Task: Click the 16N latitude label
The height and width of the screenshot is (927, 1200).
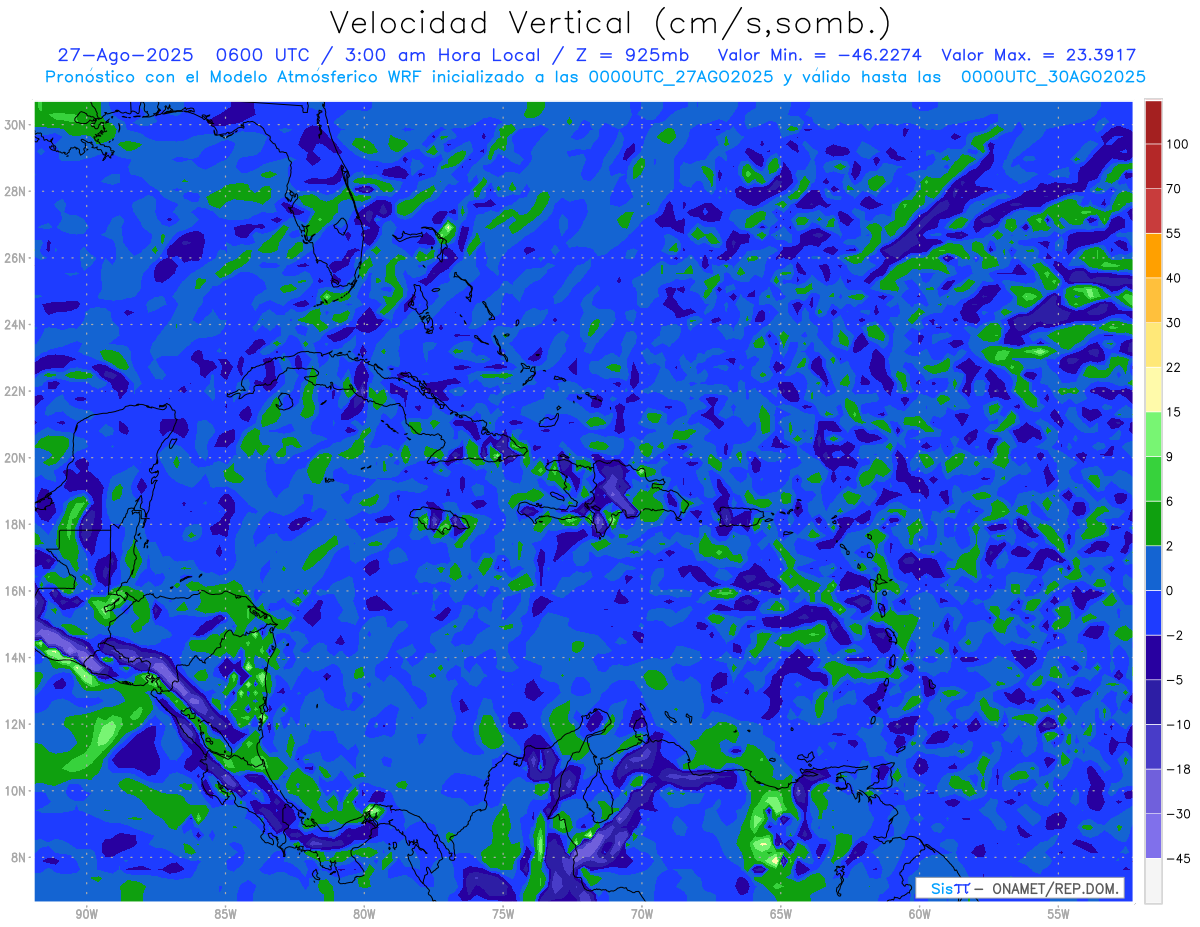Action: pyautogui.click(x=17, y=591)
